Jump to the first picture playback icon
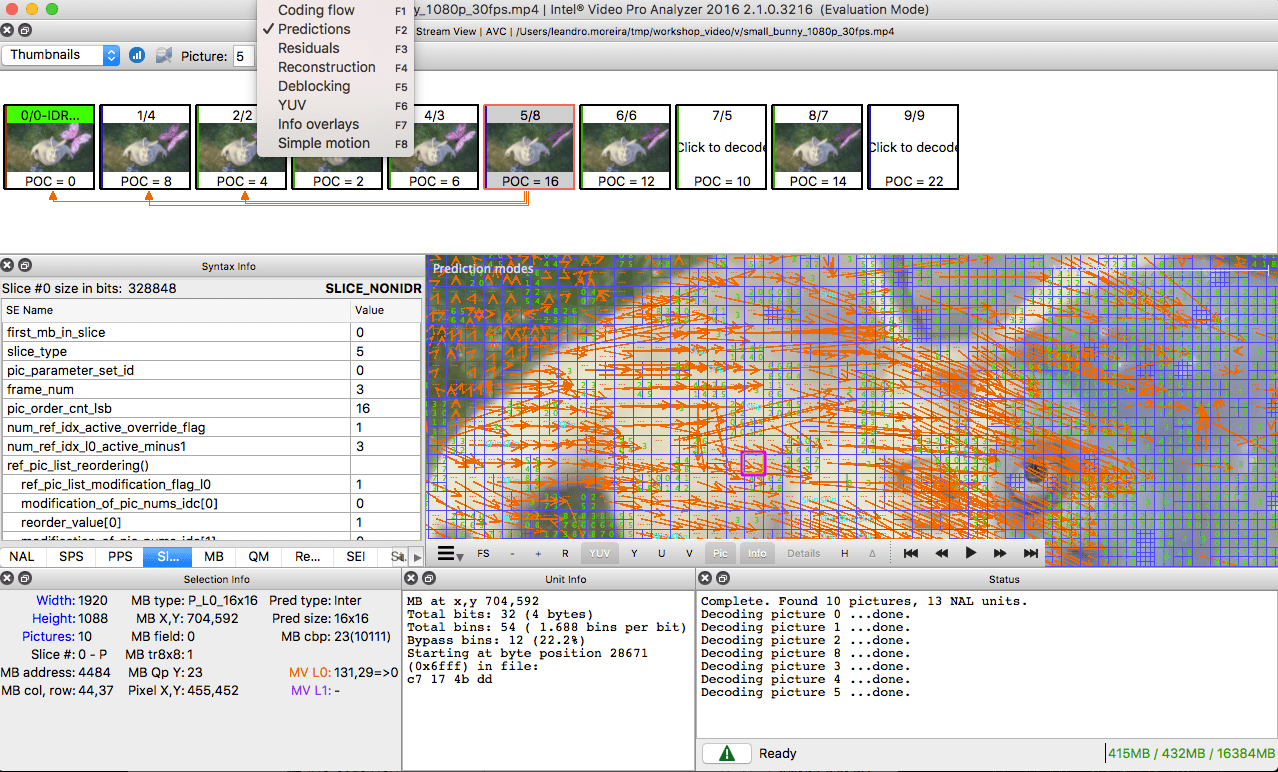This screenshot has width=1278, height=772. click(910, 552)
